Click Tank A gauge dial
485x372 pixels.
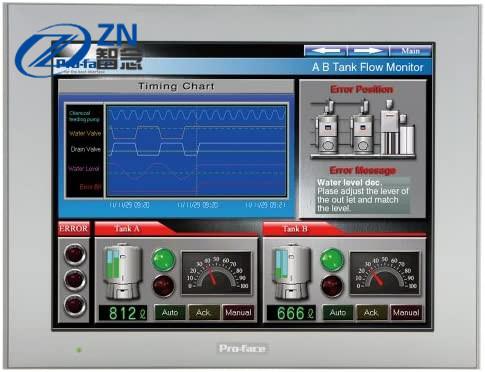click(216, 273)
